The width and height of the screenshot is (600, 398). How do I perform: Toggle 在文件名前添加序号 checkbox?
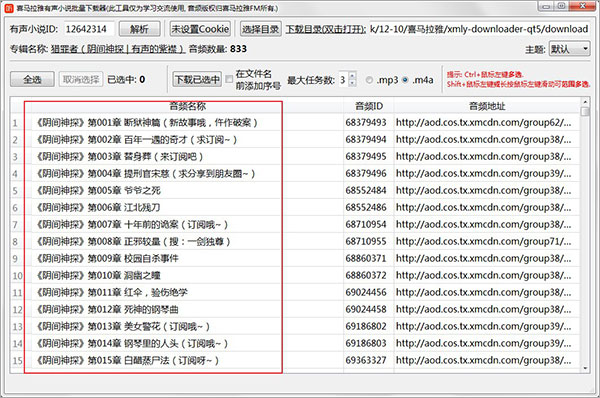pos(229,79)
